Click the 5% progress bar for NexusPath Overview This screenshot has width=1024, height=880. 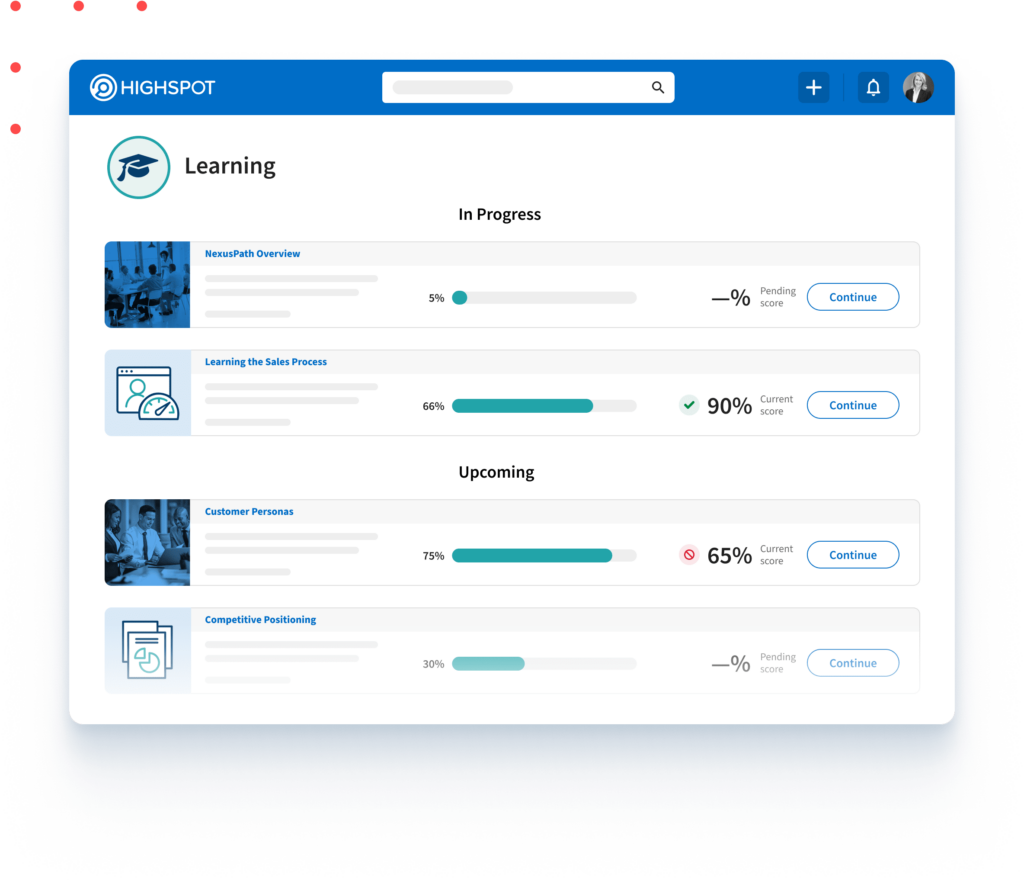coord(544,298)
